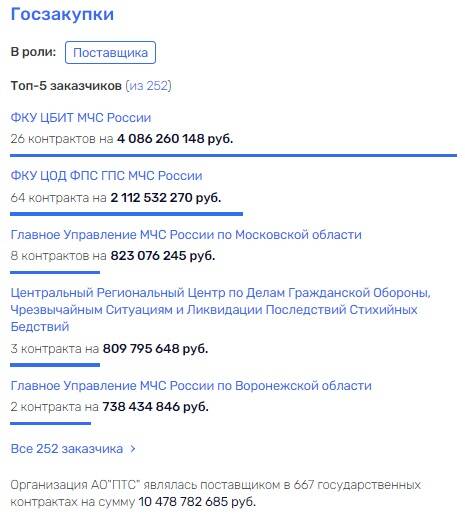Click the bar under the 809 795 648 руб. amount
The width and height of the screenshot is (465, 522).
(x=55, y=365)
